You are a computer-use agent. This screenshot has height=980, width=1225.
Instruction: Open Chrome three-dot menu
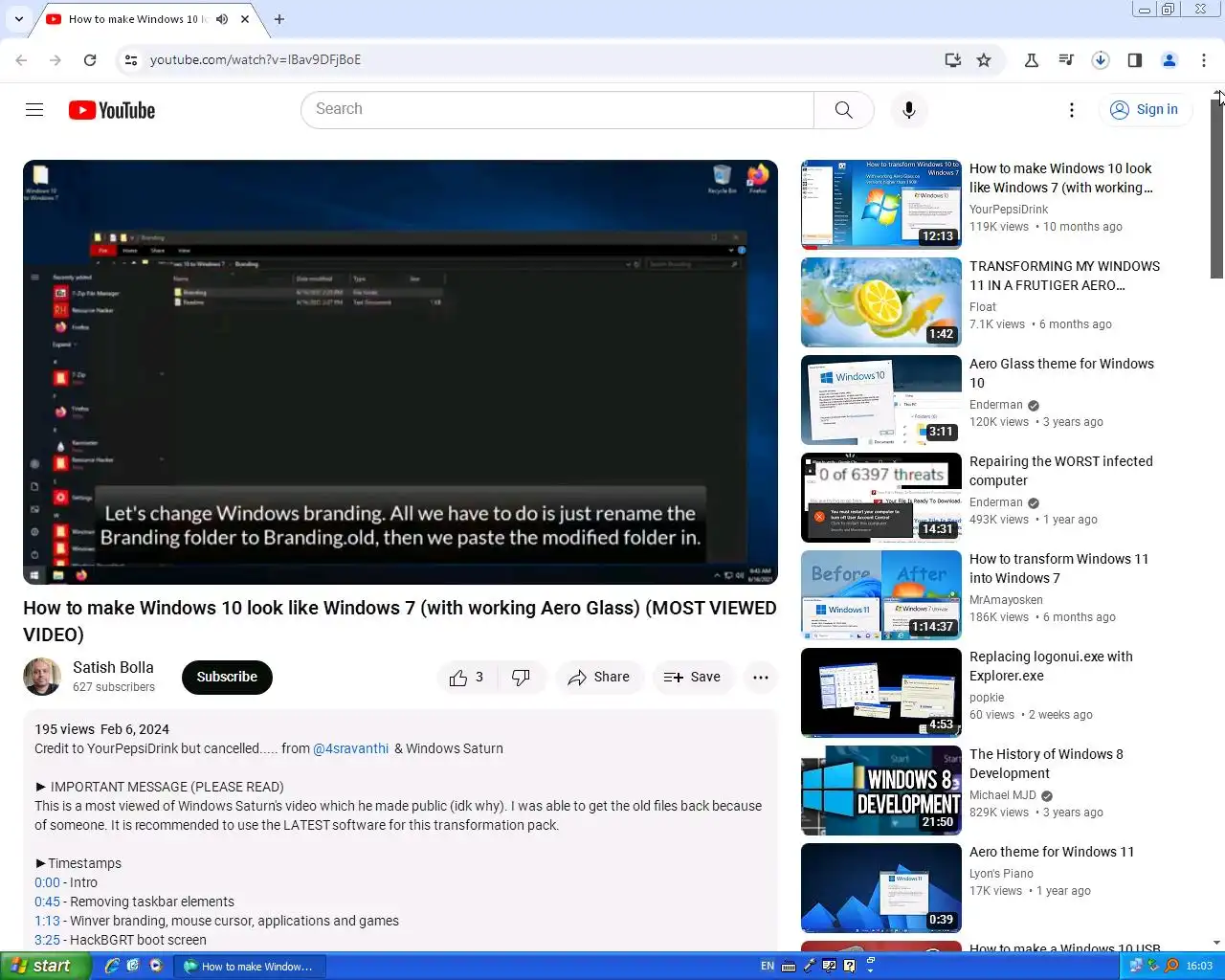coord(1204,59)
